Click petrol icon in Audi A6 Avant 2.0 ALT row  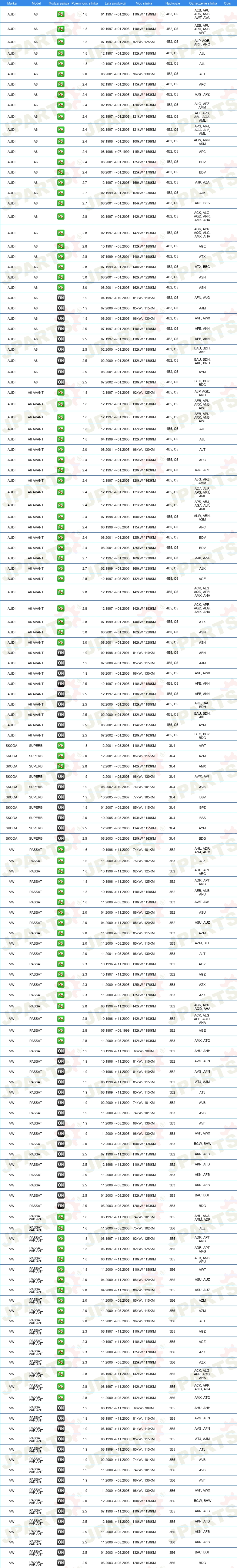coord(61,450)
